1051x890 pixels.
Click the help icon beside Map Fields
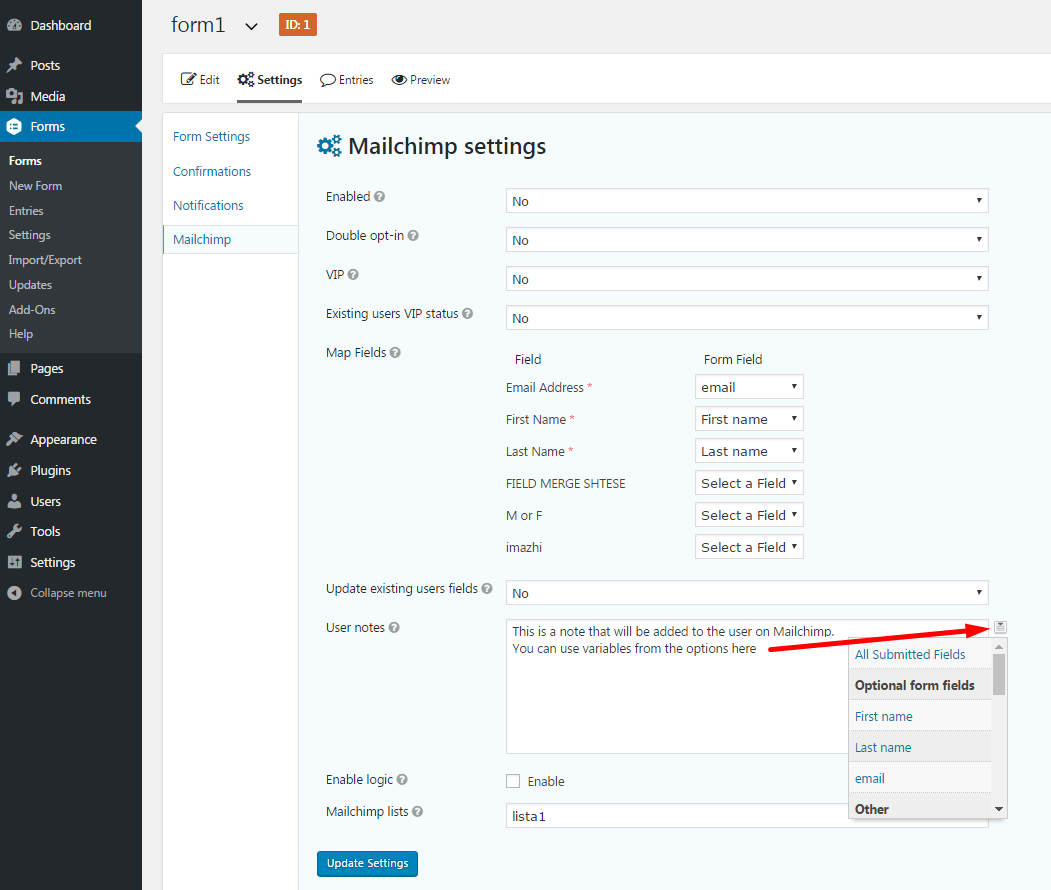[395, 353]
